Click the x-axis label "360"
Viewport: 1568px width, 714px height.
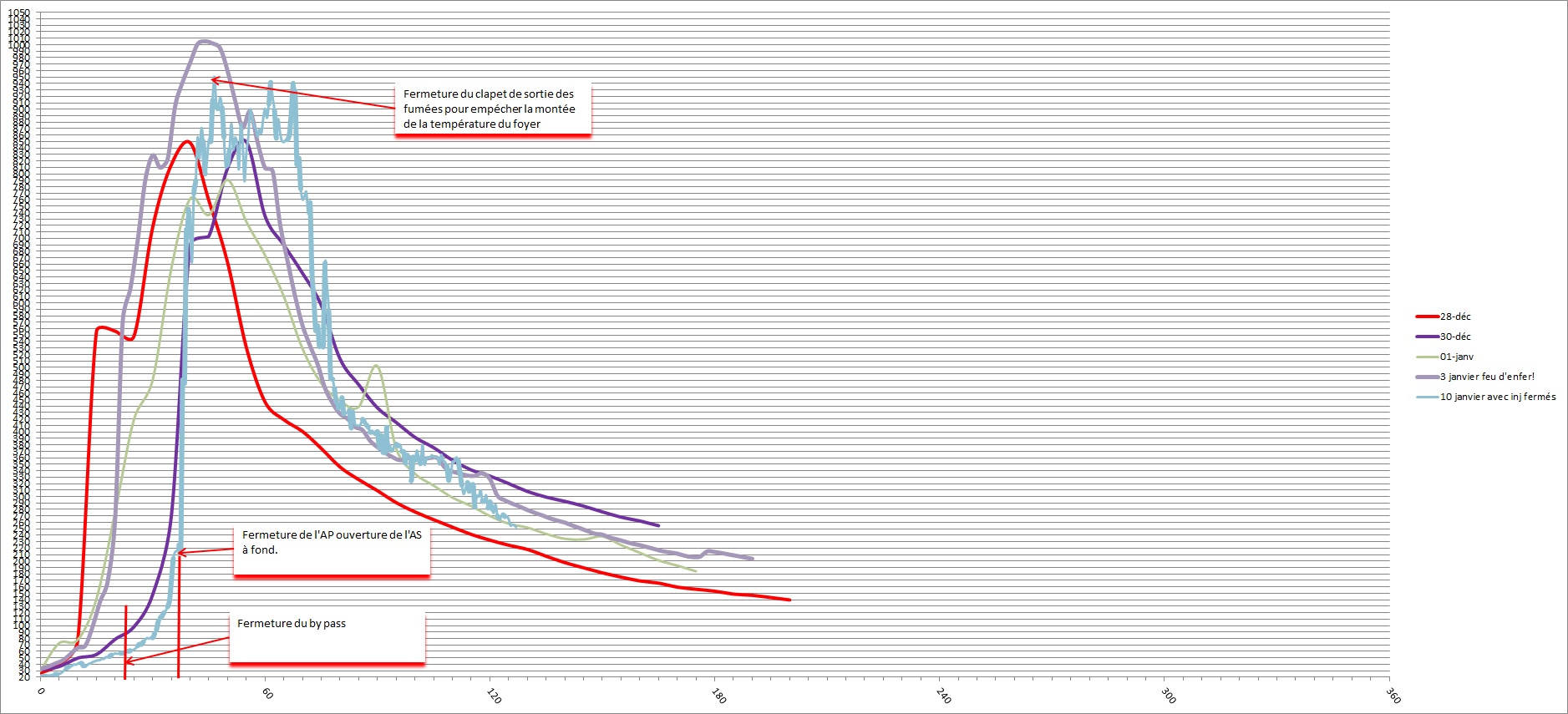(x=1393, y=696)
